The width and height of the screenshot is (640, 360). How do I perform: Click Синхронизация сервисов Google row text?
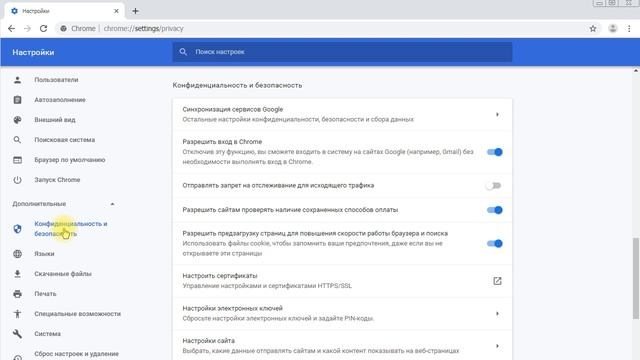[x=233, y=109]
